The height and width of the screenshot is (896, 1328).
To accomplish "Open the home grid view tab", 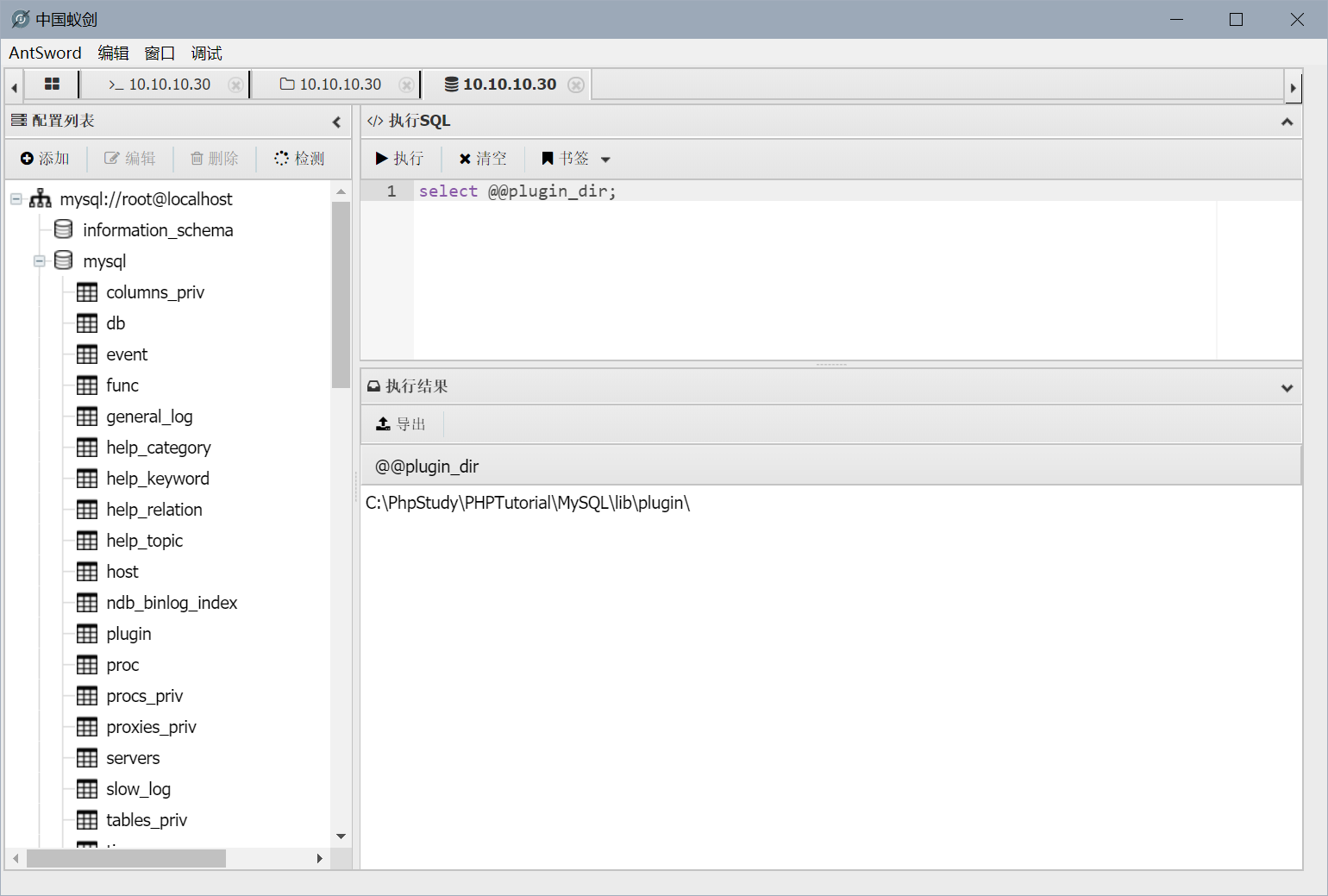I will click(52, 85).
